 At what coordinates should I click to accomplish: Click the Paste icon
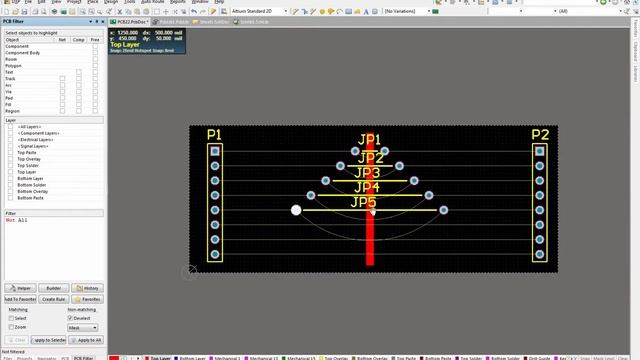tap(137, 12)
